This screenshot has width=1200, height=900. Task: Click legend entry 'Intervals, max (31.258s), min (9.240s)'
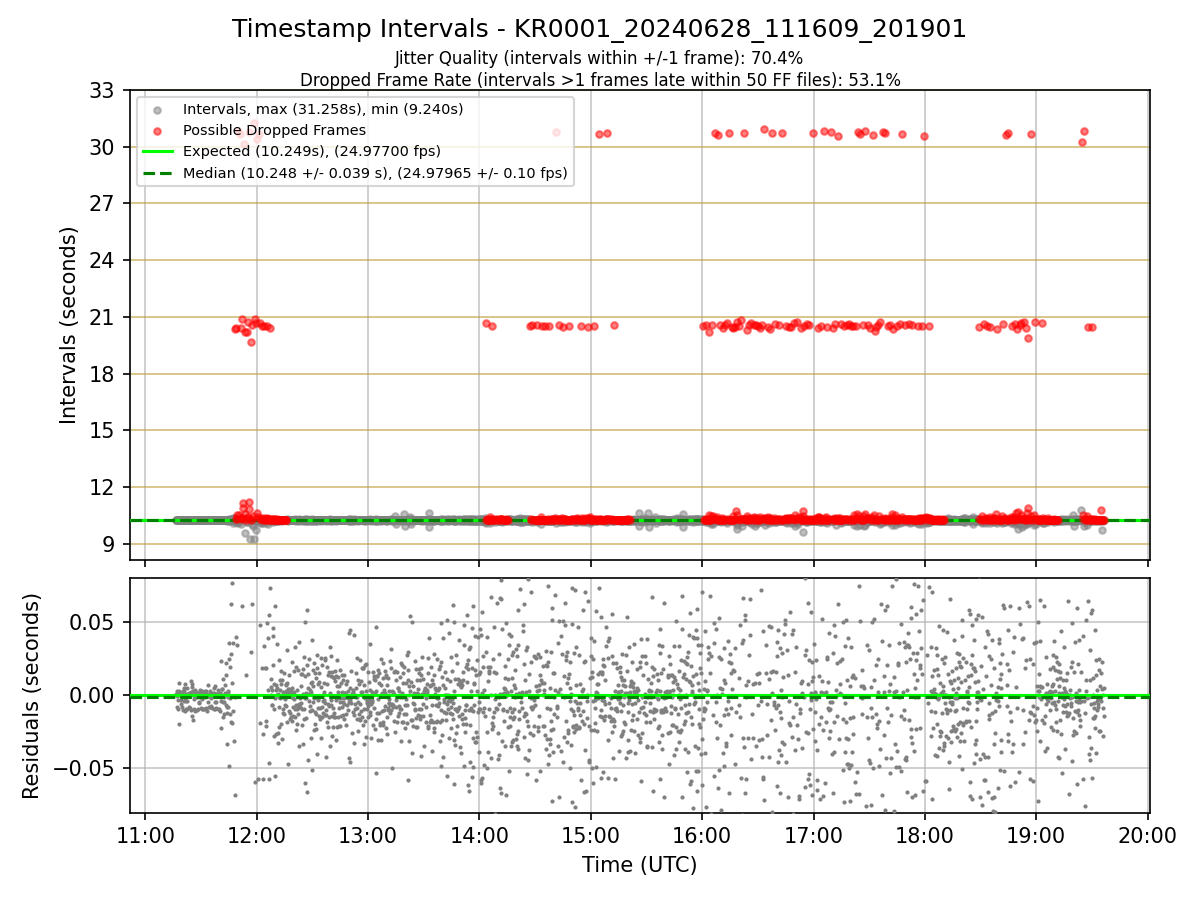(x=323, y=108)
